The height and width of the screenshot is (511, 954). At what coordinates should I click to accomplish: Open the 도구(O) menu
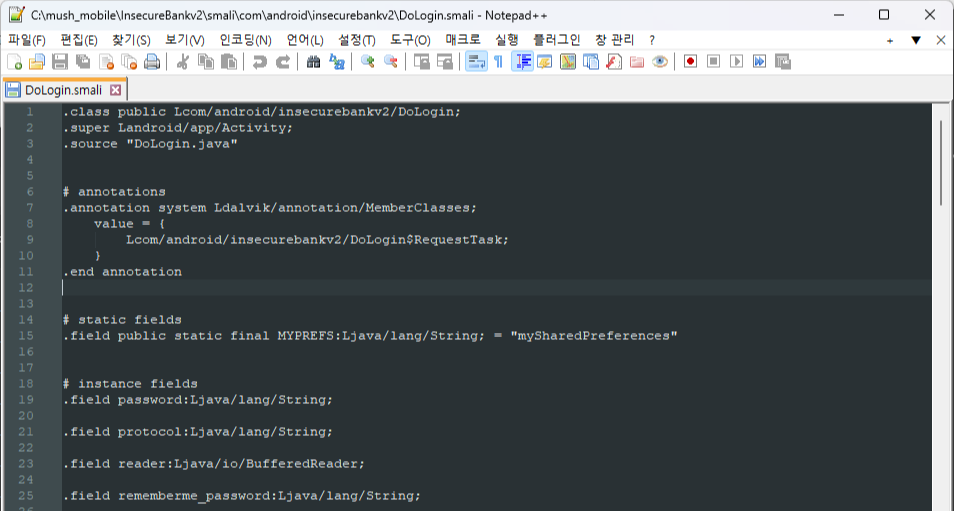click(x=410, y=40)
